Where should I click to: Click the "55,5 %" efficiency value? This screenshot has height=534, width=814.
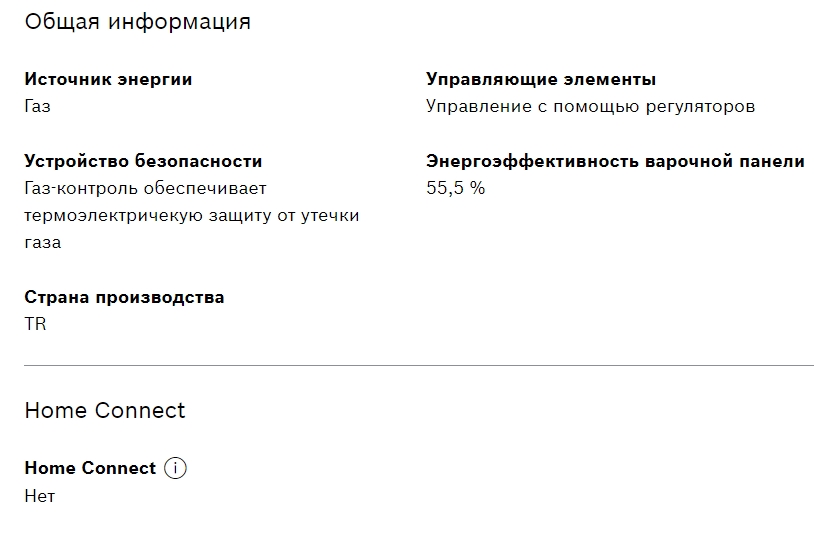(x=455, y=188)
